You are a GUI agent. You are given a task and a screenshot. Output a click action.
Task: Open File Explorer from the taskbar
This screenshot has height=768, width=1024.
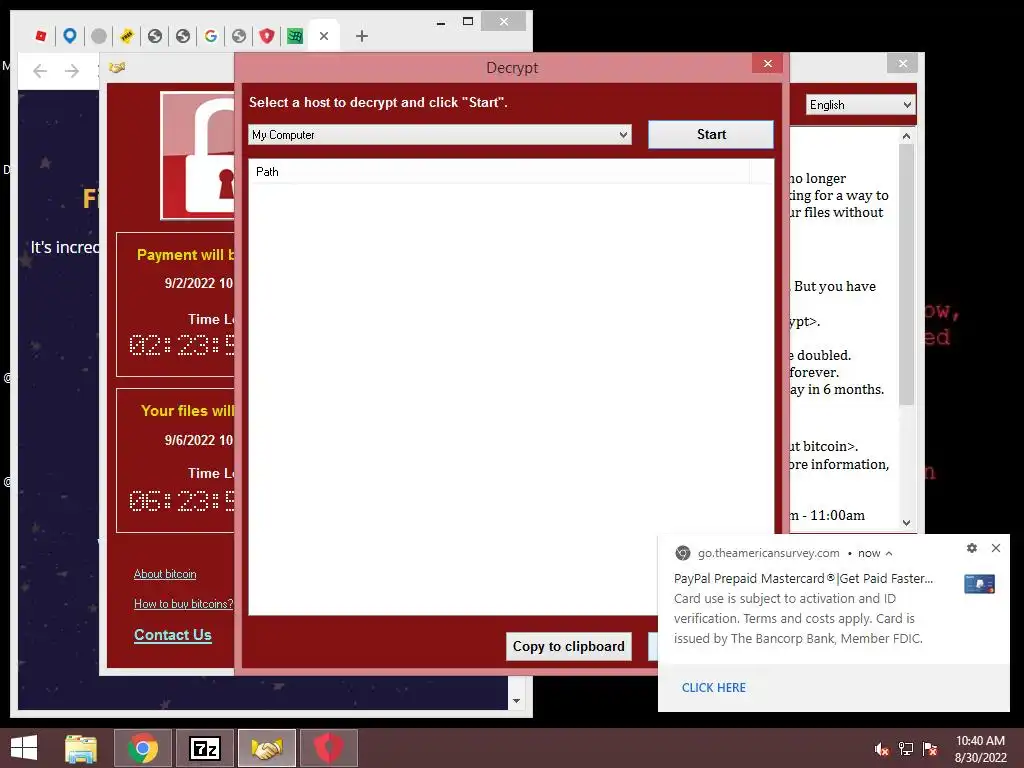click(80, 748)
